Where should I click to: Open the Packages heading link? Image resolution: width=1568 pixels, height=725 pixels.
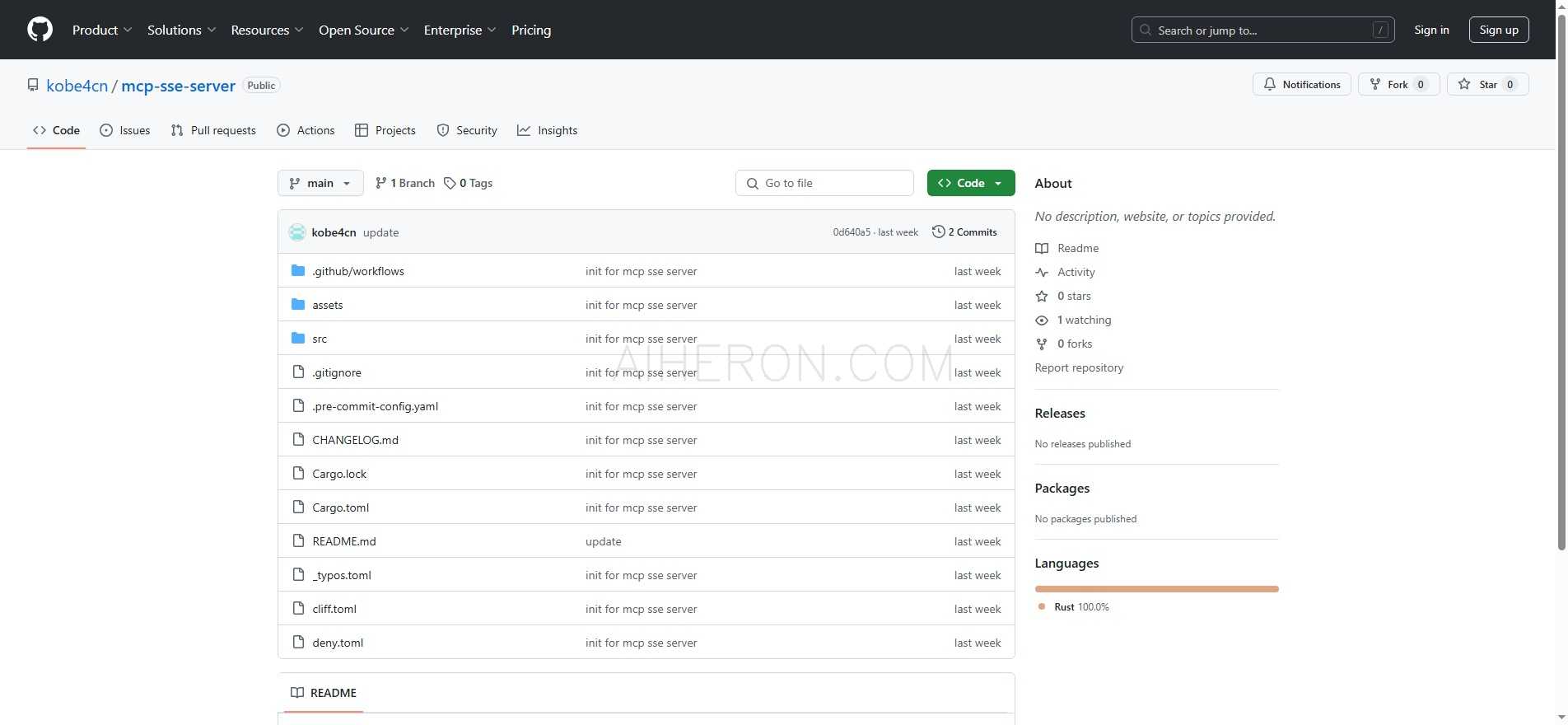tap(1062, 489)
